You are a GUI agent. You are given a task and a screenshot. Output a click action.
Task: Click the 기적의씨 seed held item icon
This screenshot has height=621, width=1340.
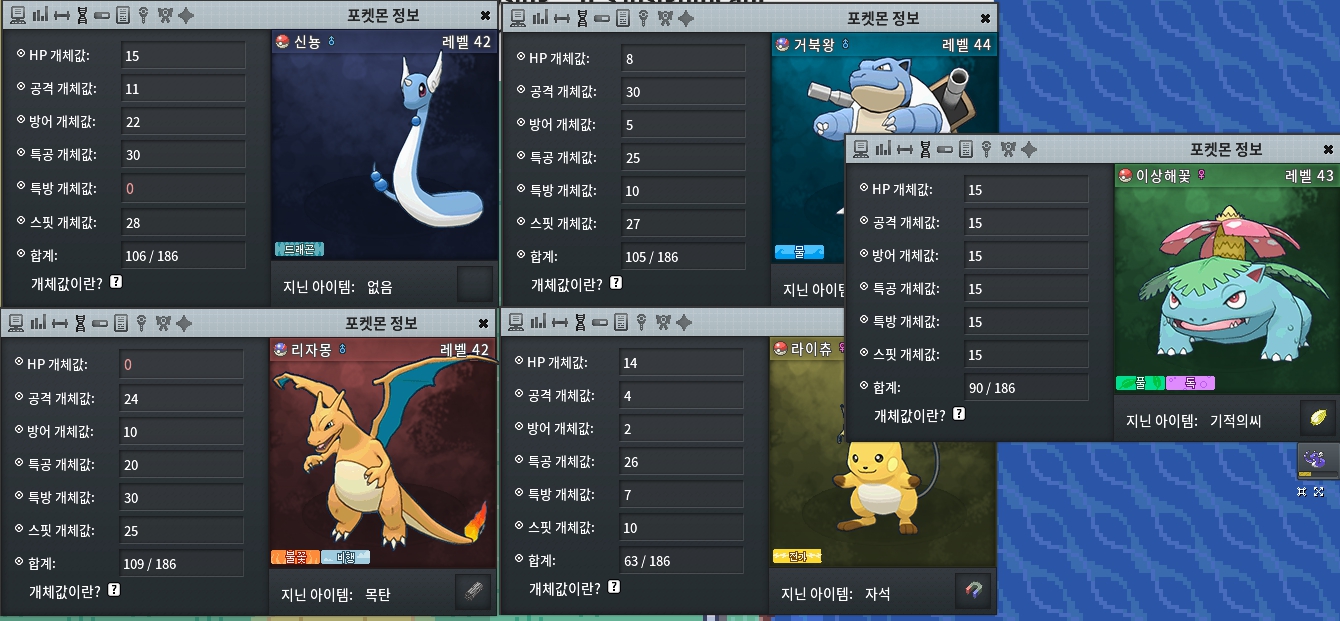point(1317,418)
